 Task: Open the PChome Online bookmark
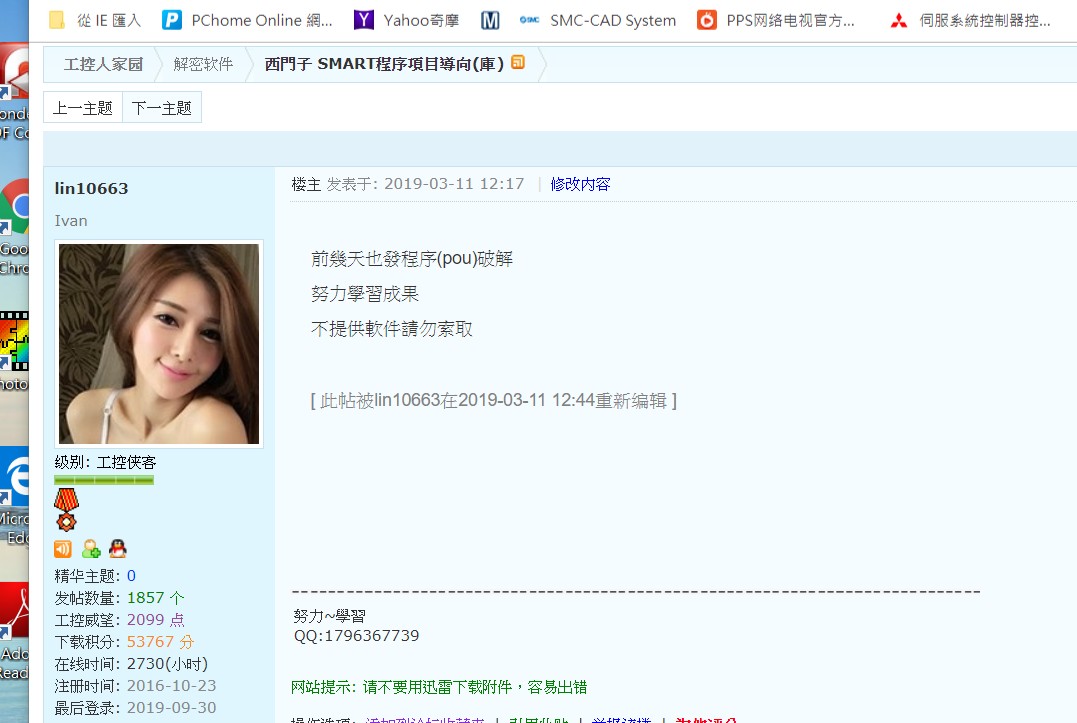(246, 20)
